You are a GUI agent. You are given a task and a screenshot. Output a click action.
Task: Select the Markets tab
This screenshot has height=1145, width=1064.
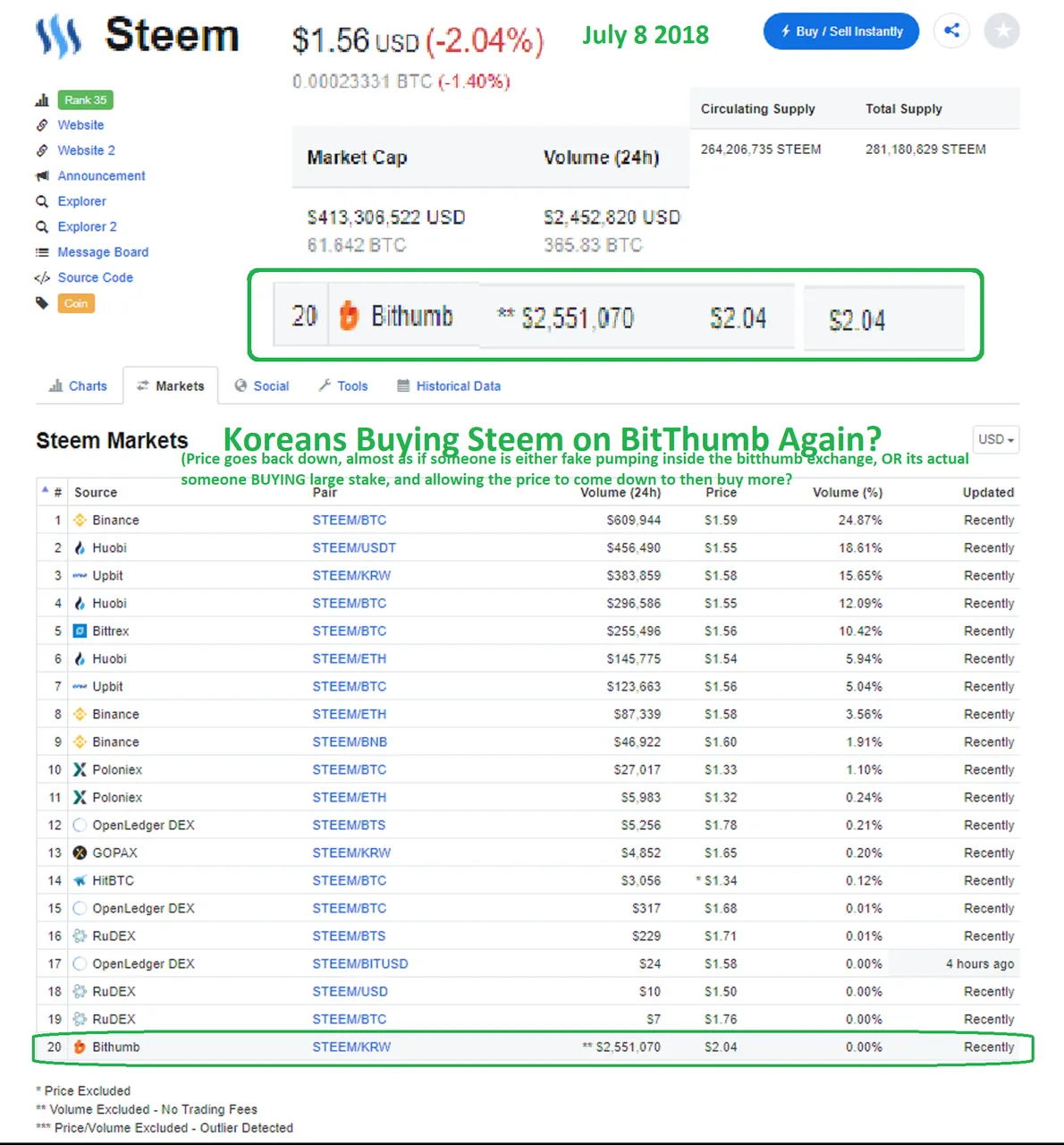coord(170,386)
